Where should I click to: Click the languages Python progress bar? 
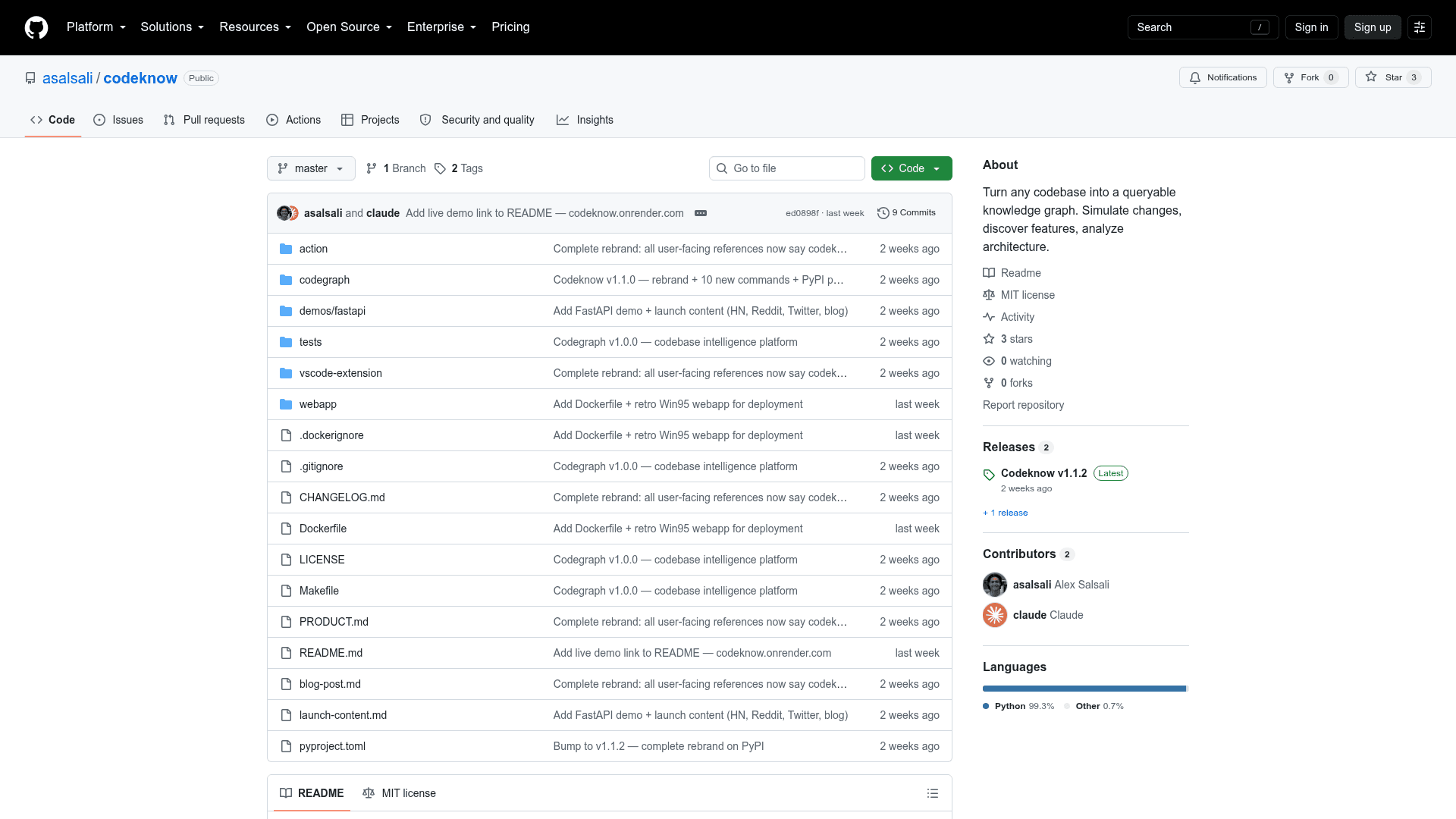[1084, 689]
